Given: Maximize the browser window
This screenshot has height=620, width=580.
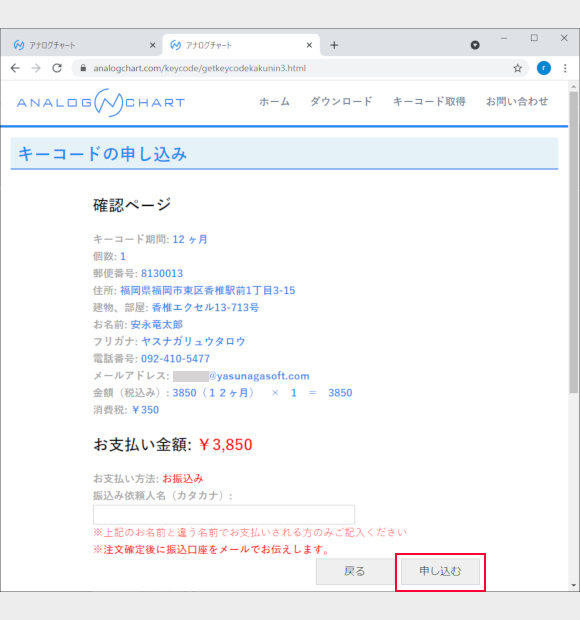Looking at the screenshot, I should point(534,38).
